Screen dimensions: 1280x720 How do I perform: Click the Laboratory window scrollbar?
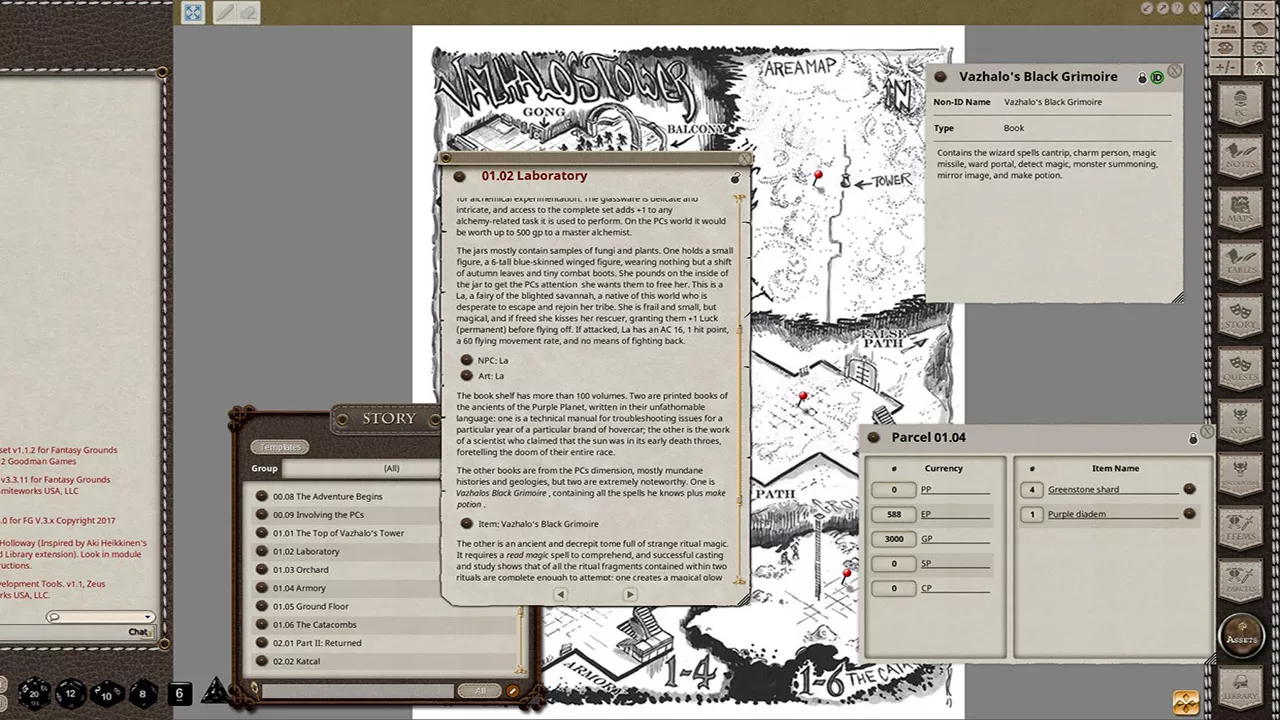pyautogui.click(x=740, y=390)
